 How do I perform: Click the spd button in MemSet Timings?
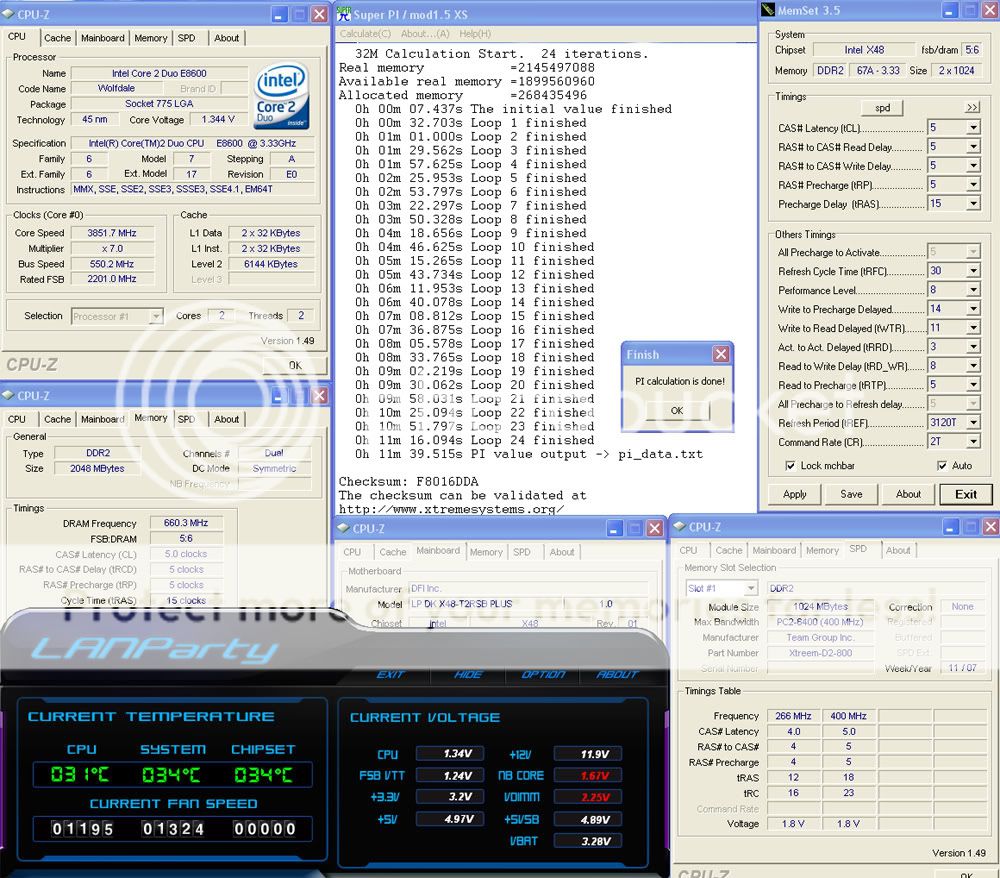click(x=882, y=108)
